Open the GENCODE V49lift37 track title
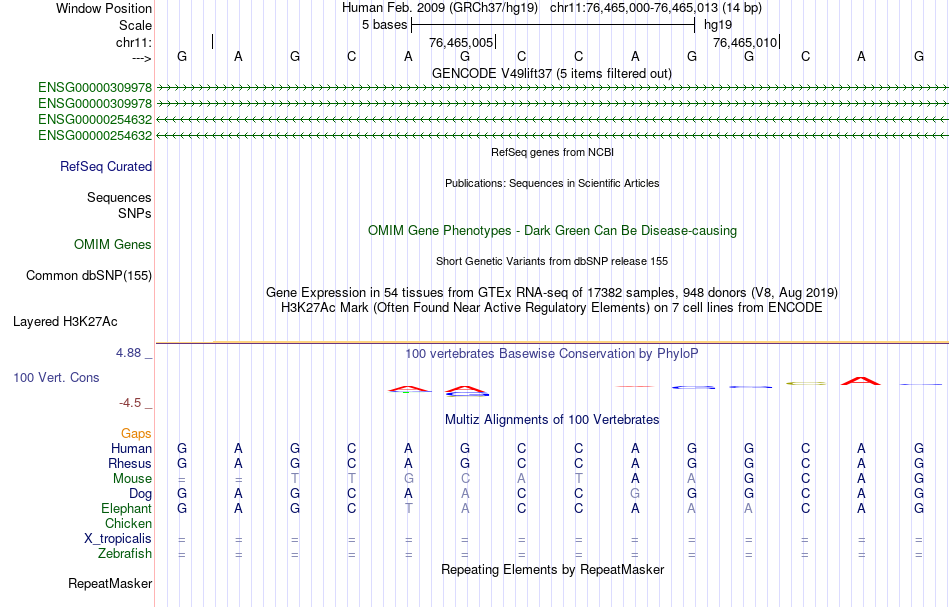 (552, 73)
